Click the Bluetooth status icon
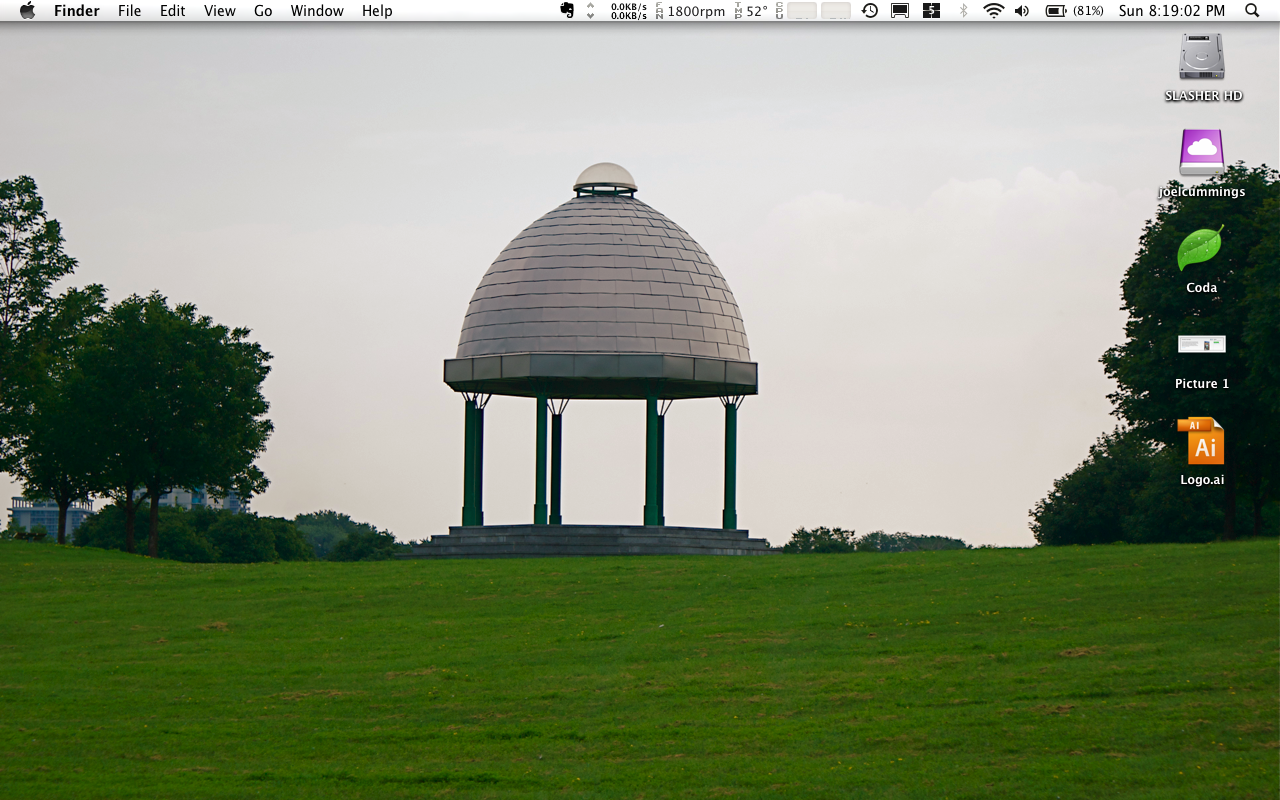The height and width of the screenshot is (800, 1280). point(963,11)
